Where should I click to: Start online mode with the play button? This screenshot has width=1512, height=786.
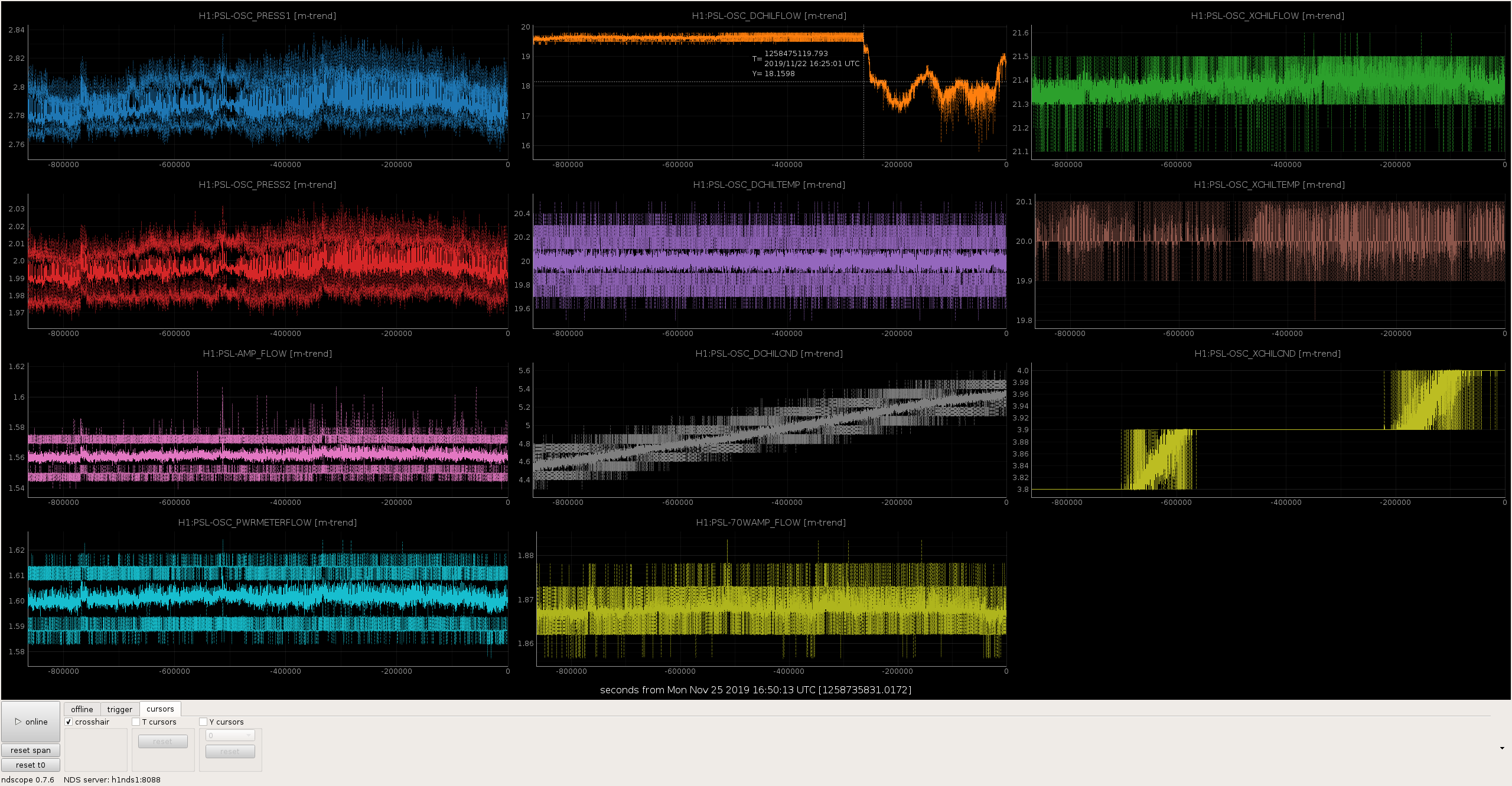[31, 722]
